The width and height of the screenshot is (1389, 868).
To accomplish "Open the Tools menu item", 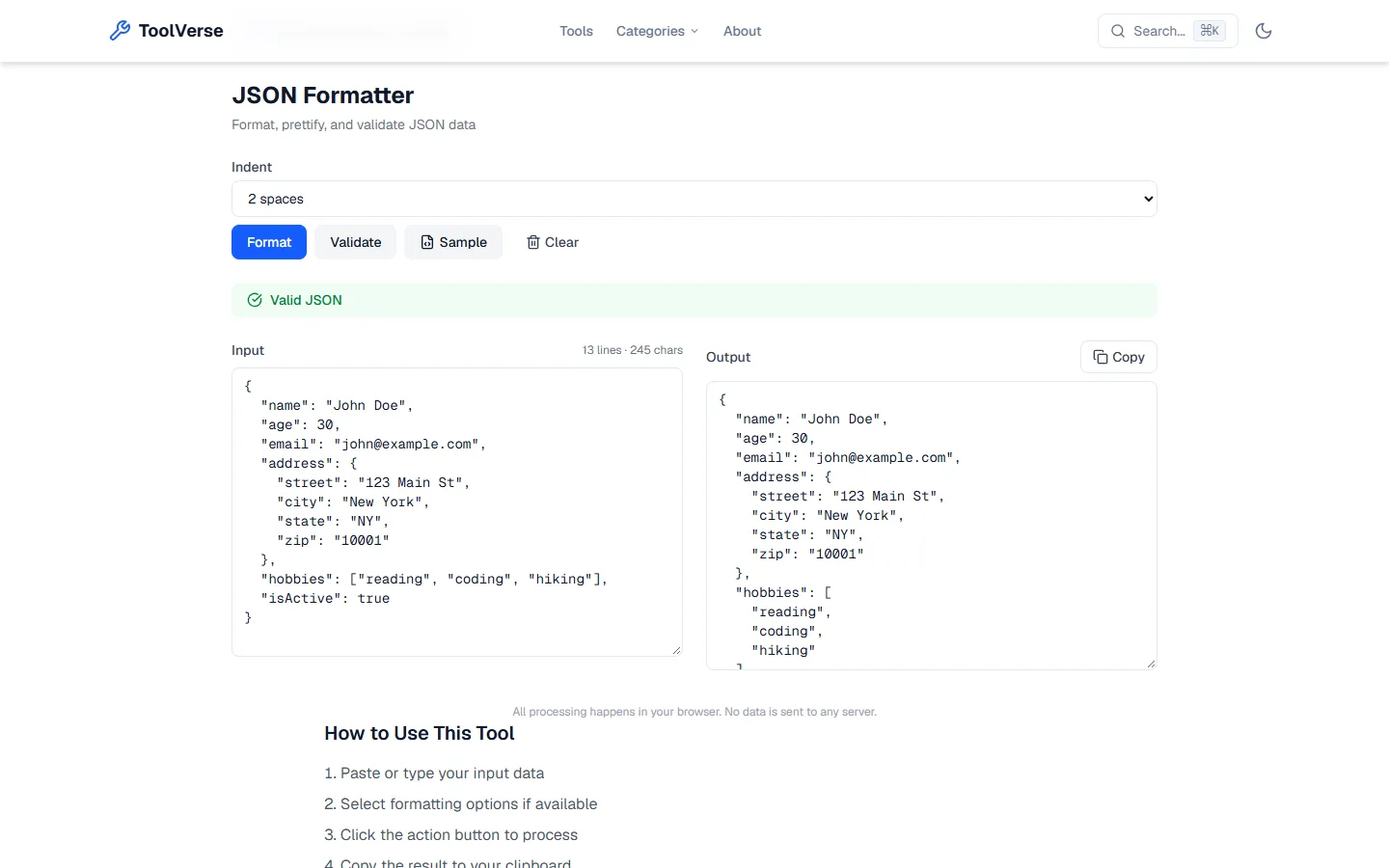I will coord(576,31).
